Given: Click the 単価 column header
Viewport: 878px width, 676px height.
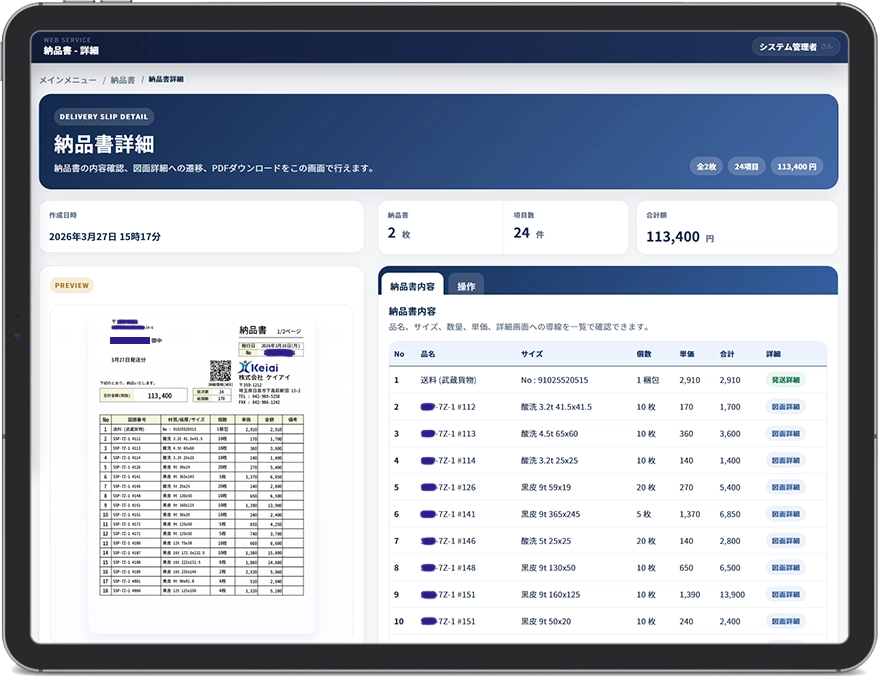Looking at the screenshot, I should point(687,354).
